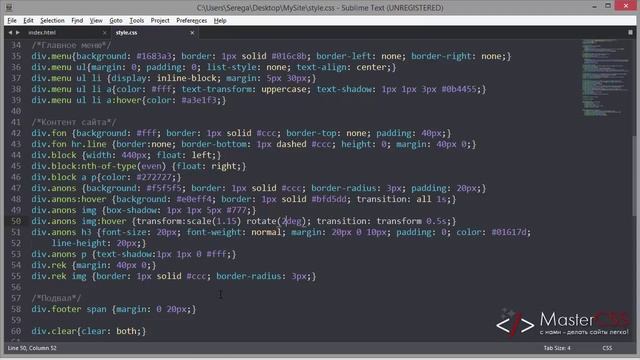Open the Selection menu
640x360 pixels.
pos(52,20)
